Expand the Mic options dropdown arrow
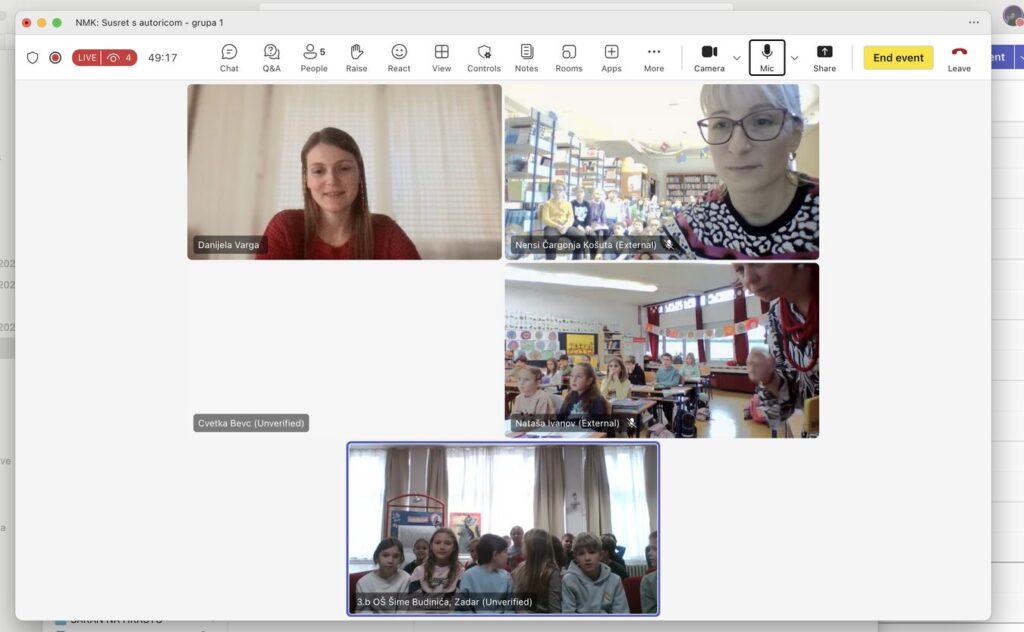The height and width of the screenshot is (632, 1024). (x=795, y=58)
